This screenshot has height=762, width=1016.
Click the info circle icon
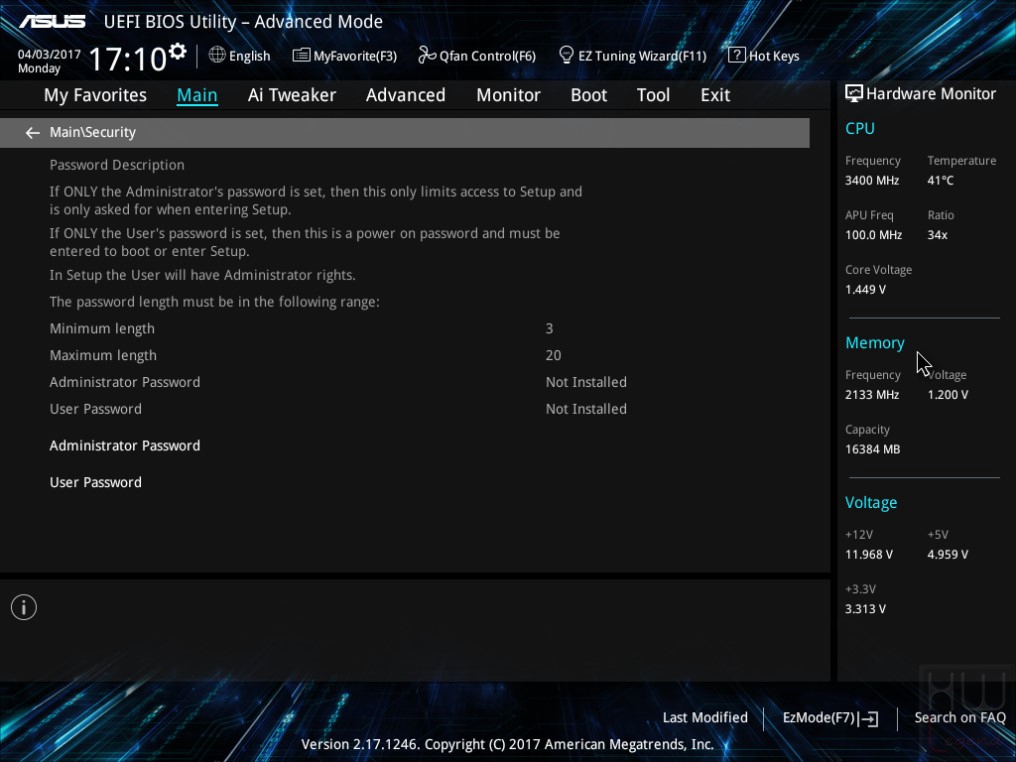click(x=24, y=607)
